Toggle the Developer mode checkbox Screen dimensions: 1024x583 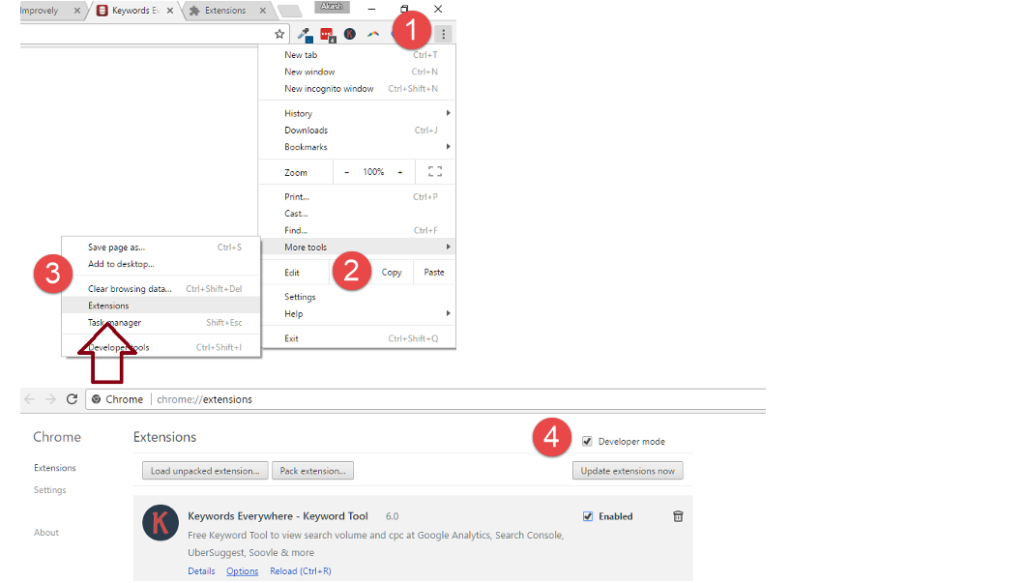point(587,441)
